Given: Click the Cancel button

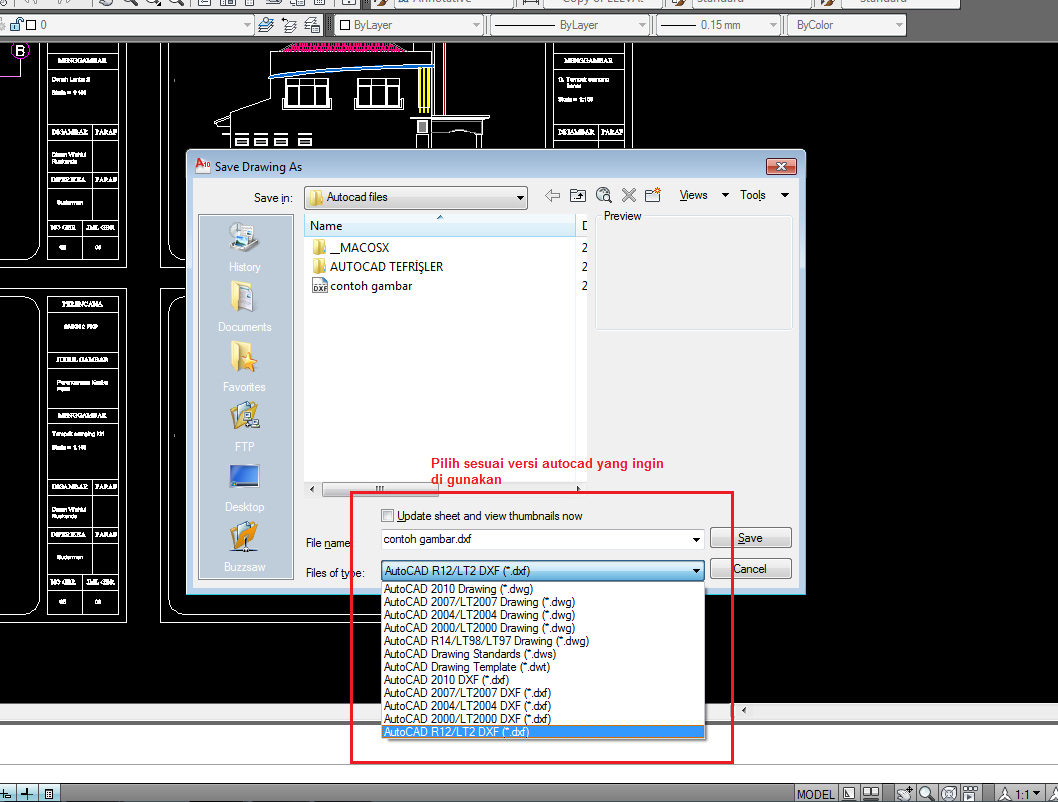Looking at the screenshot, I should click(x=750, y=569).
